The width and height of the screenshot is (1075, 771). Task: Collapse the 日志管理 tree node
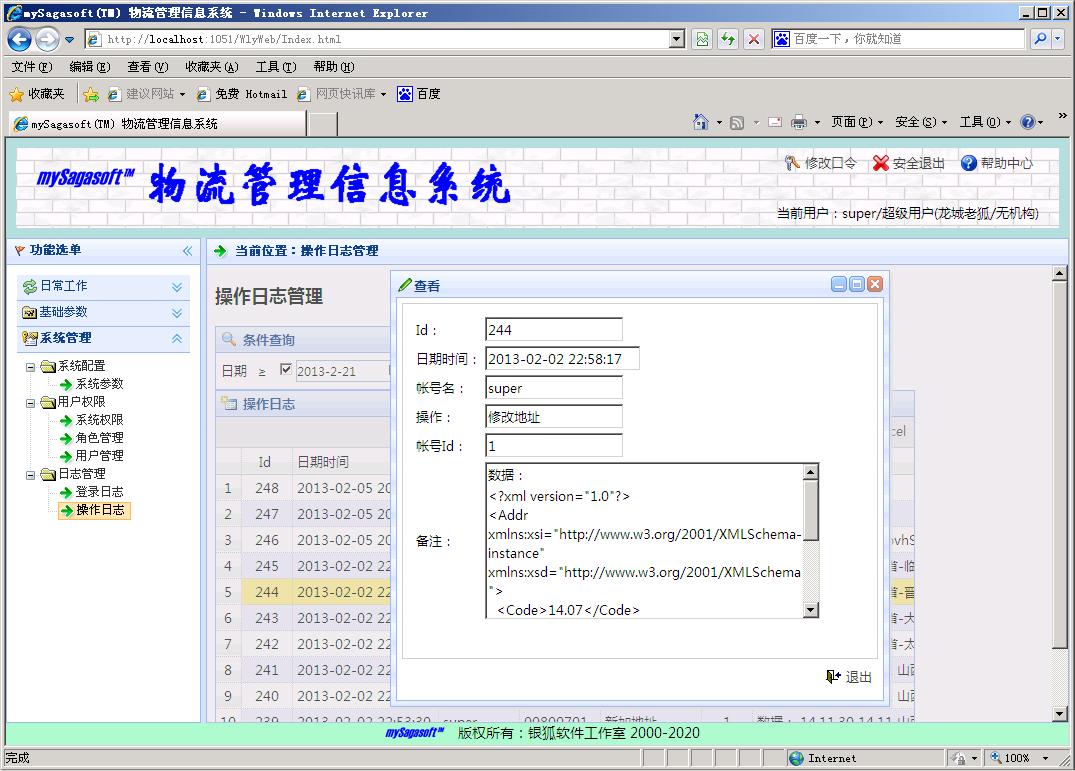[30, 475]
